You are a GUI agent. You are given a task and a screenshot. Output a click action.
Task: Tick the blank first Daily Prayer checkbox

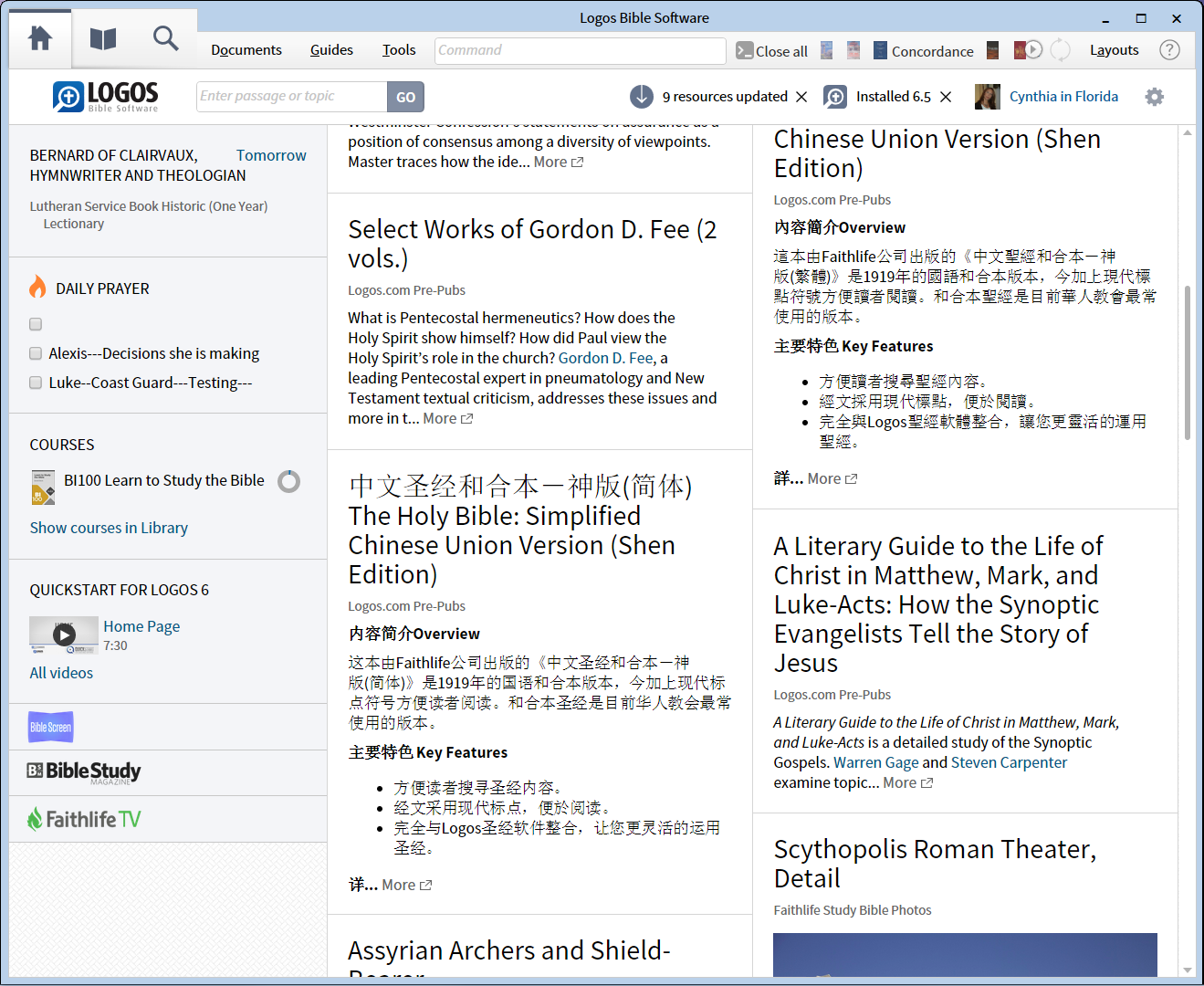click(x=36, y=324)
